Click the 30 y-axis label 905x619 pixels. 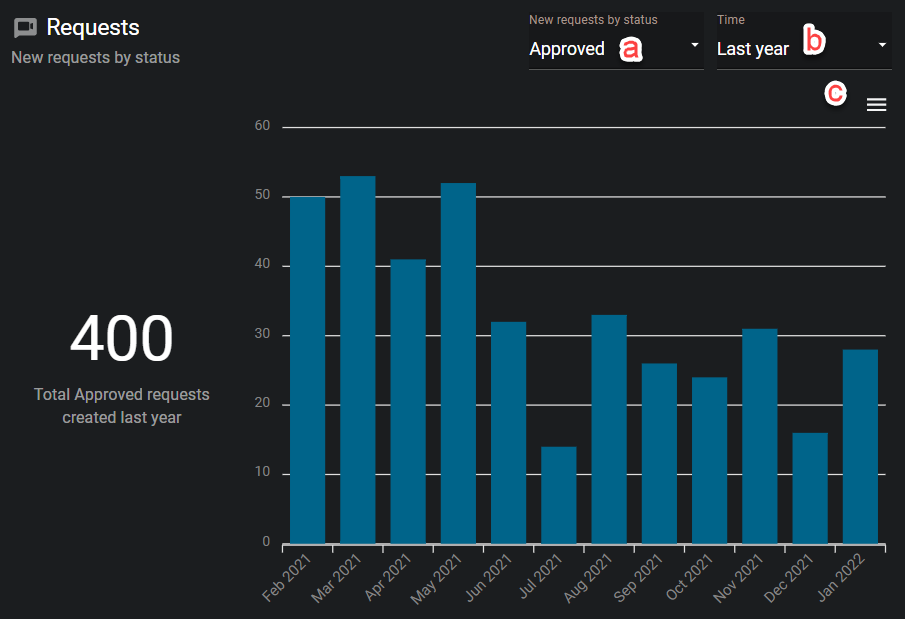tap(262, 334)
